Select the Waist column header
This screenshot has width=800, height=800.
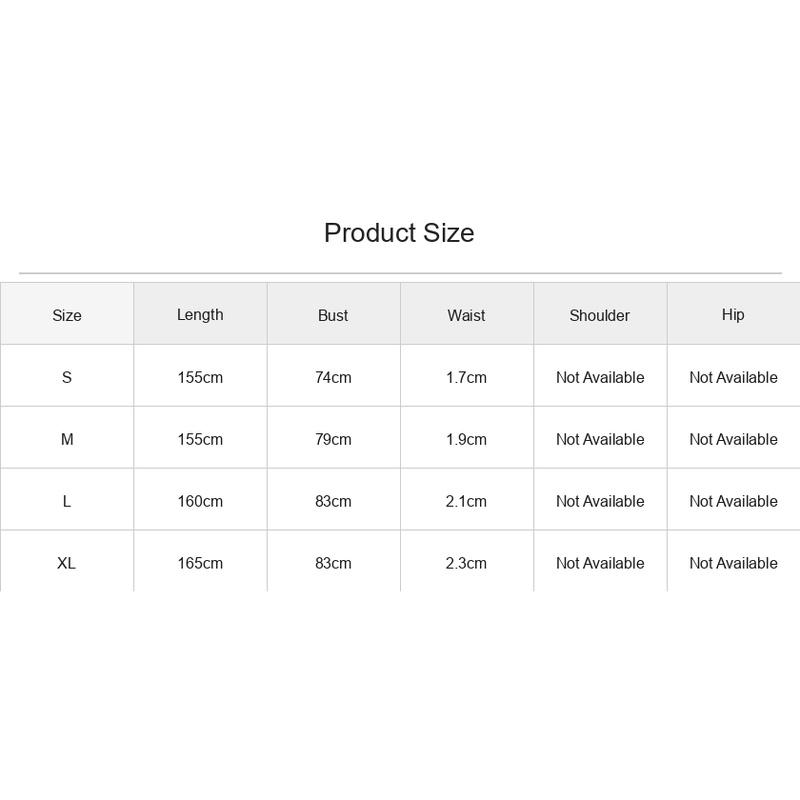(466, 315)
